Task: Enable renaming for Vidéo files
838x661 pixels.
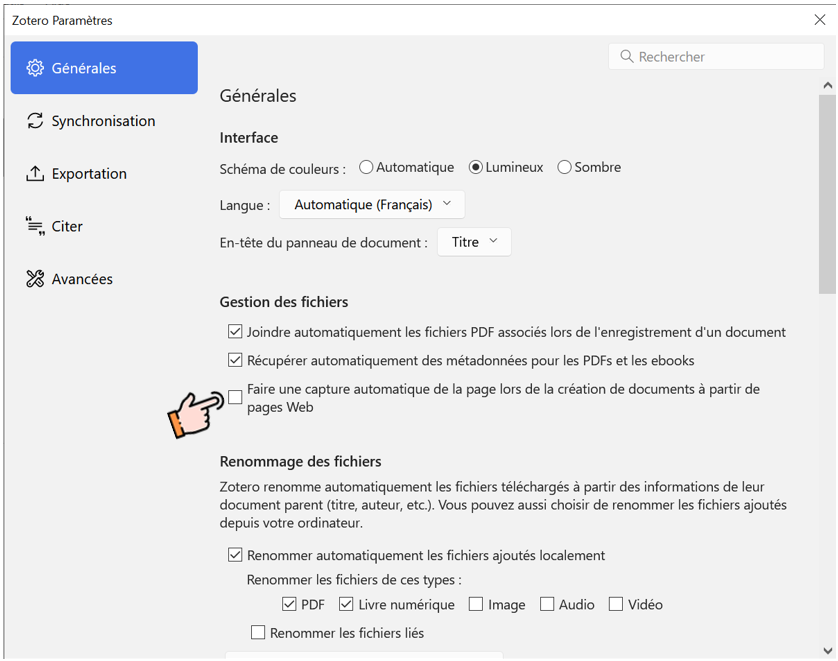Action: tap(616, 604)
